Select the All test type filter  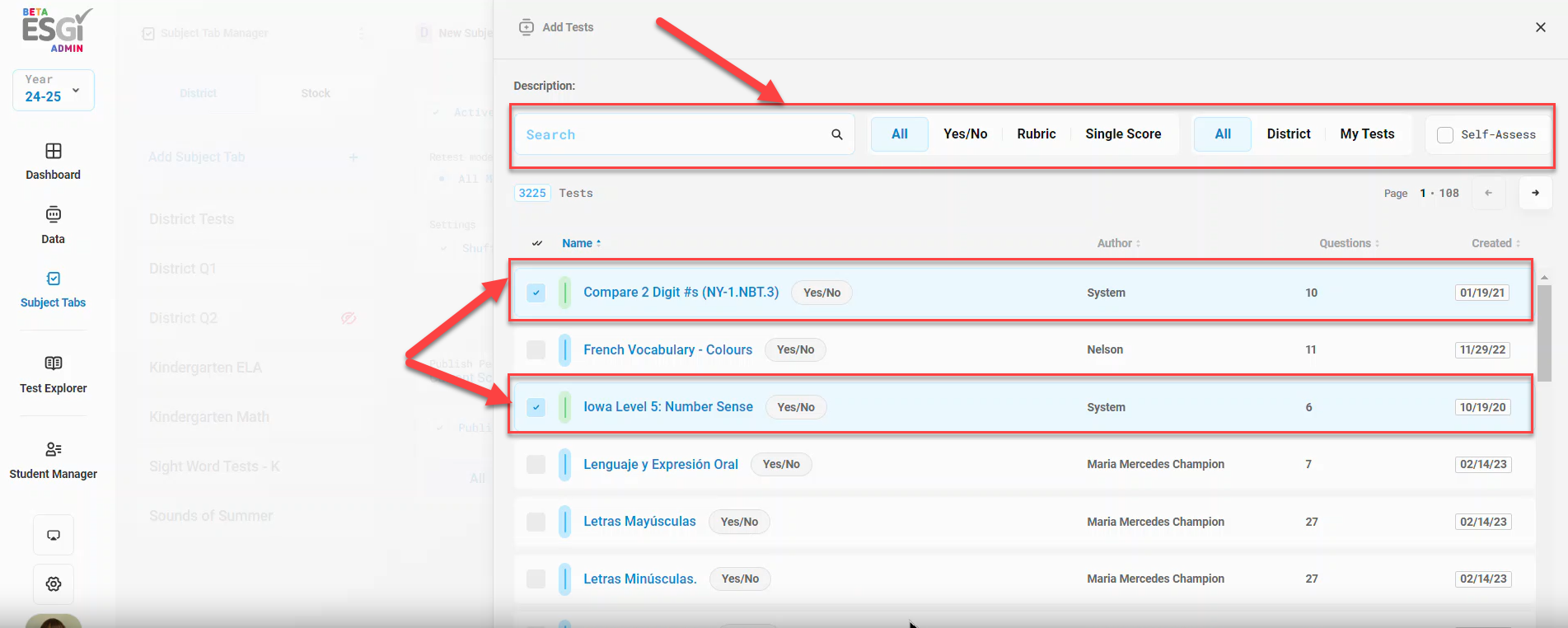[900, 134]
